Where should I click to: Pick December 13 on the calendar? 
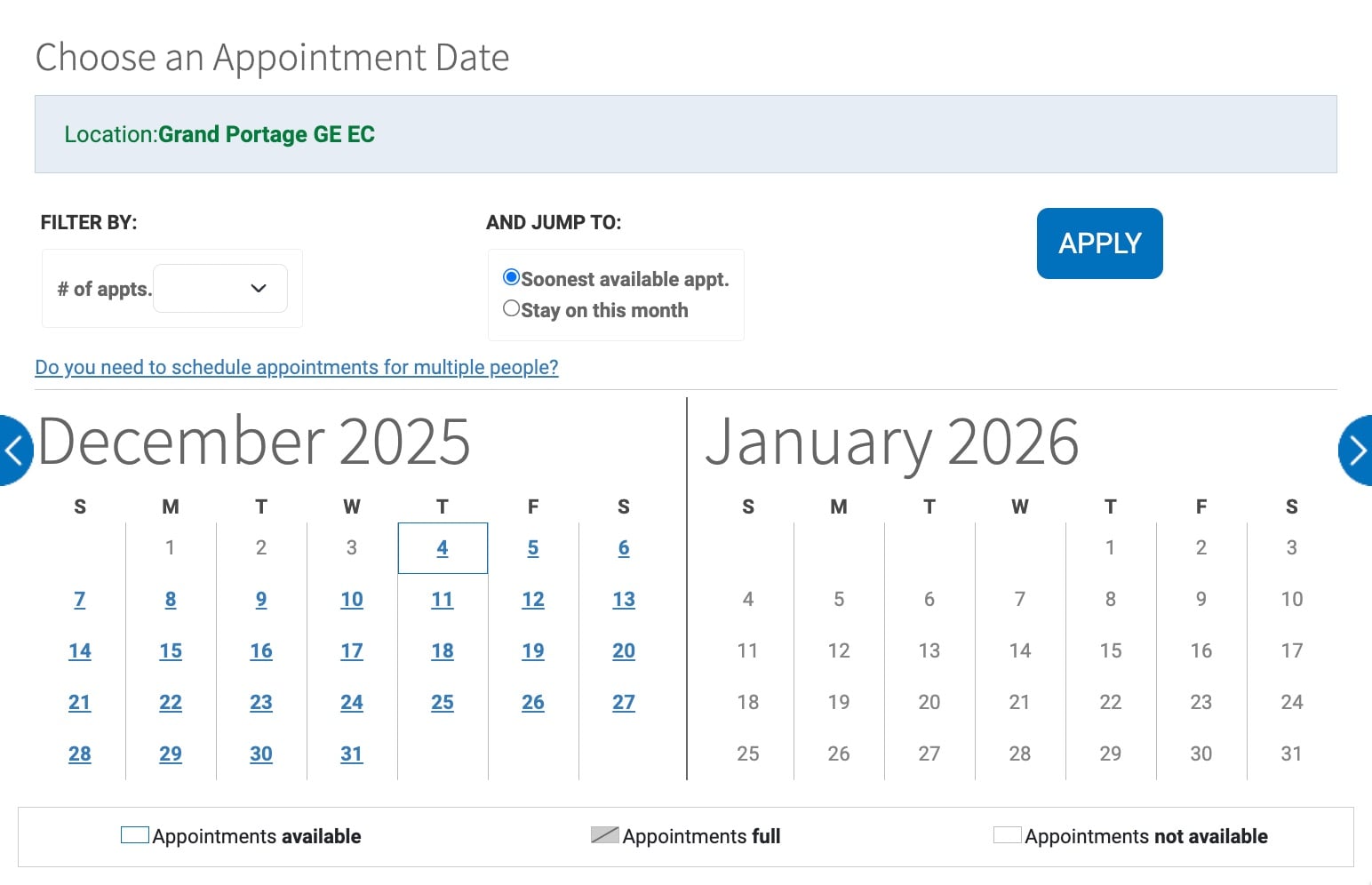tap(624, 600)
